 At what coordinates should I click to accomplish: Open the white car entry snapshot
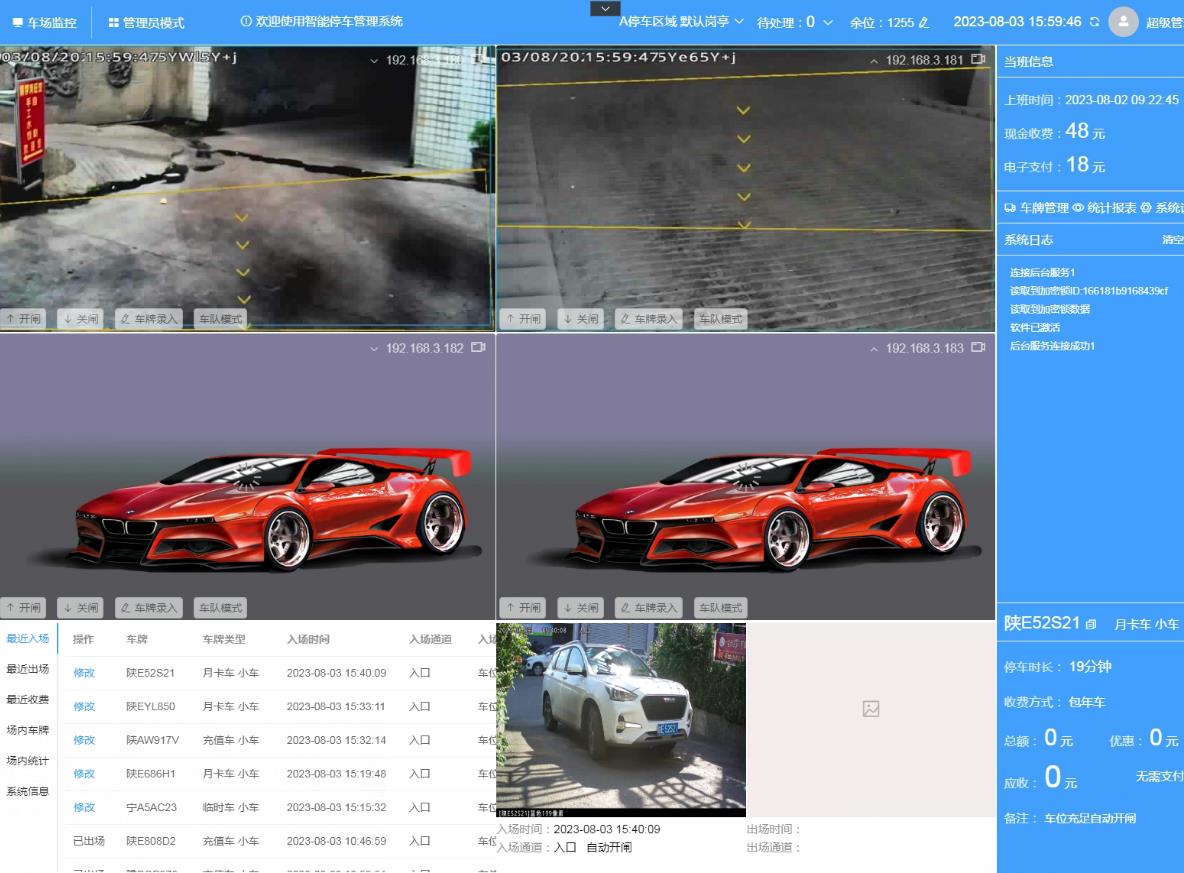[621, 719]
